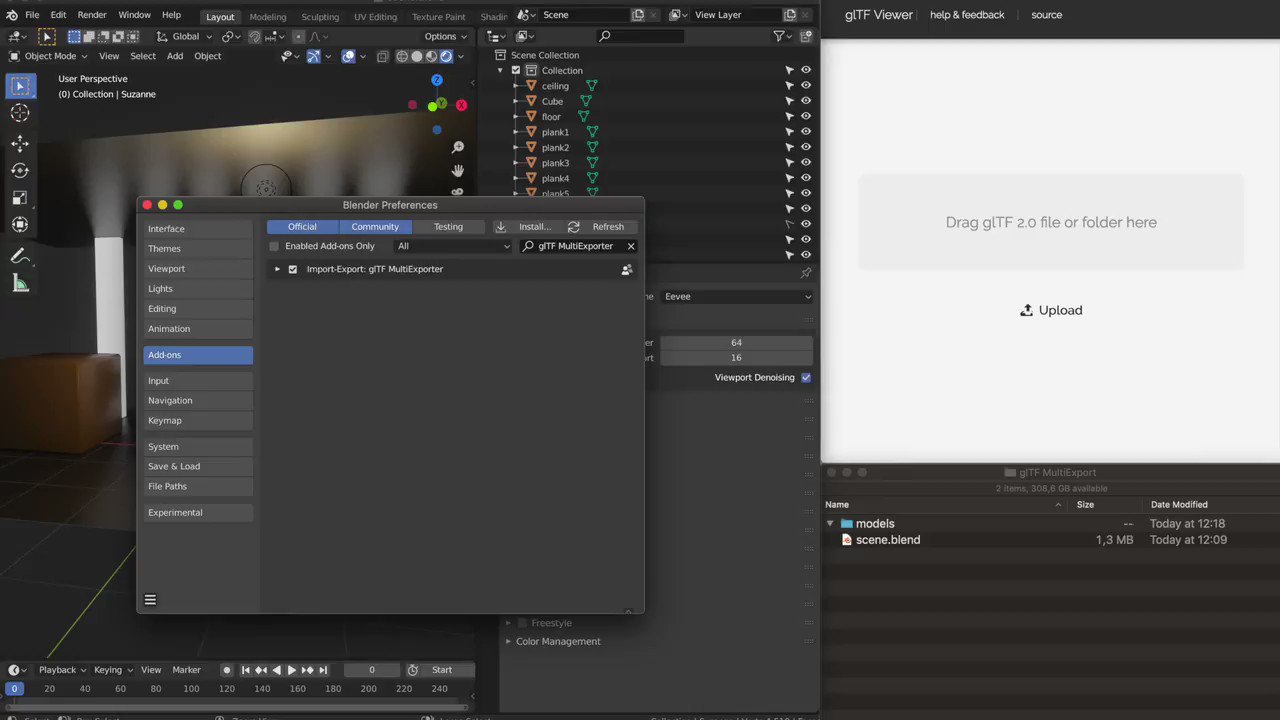This screenshot has height=720, width=1280.
Task: Disable the Import-Export: glTF MultiExporter add-on
Action: 293,268
